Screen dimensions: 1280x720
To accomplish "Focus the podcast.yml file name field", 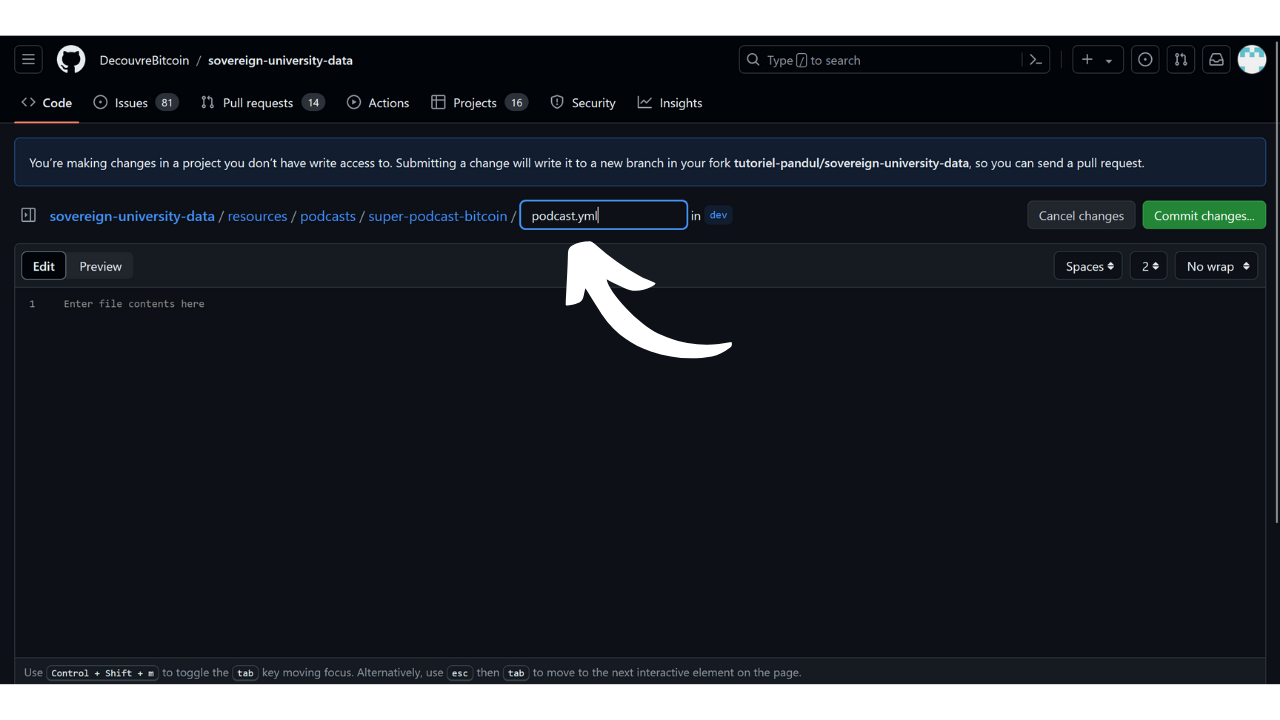I will [x=604, y=215].
